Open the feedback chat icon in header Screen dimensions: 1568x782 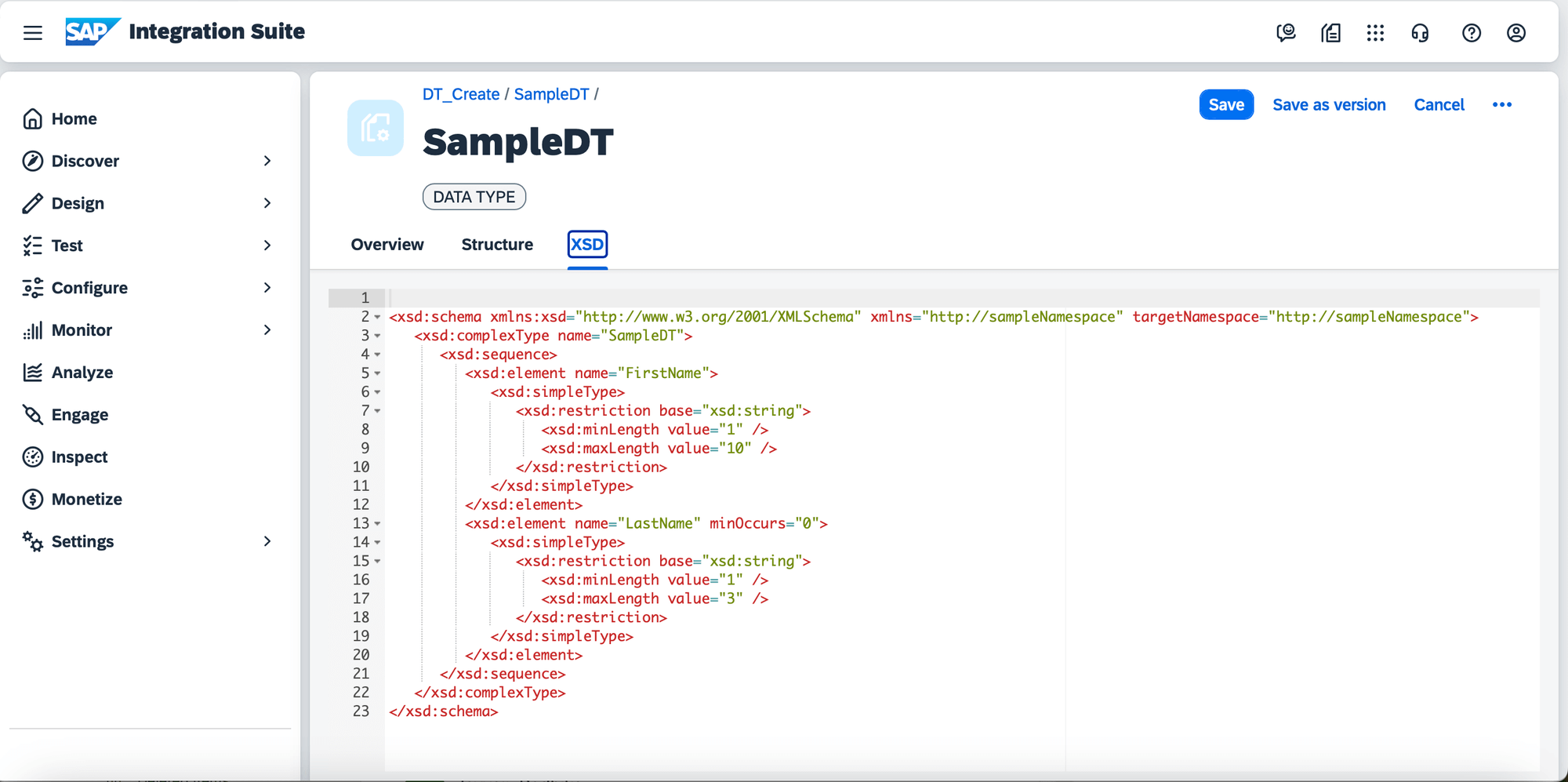[1286, 33]
